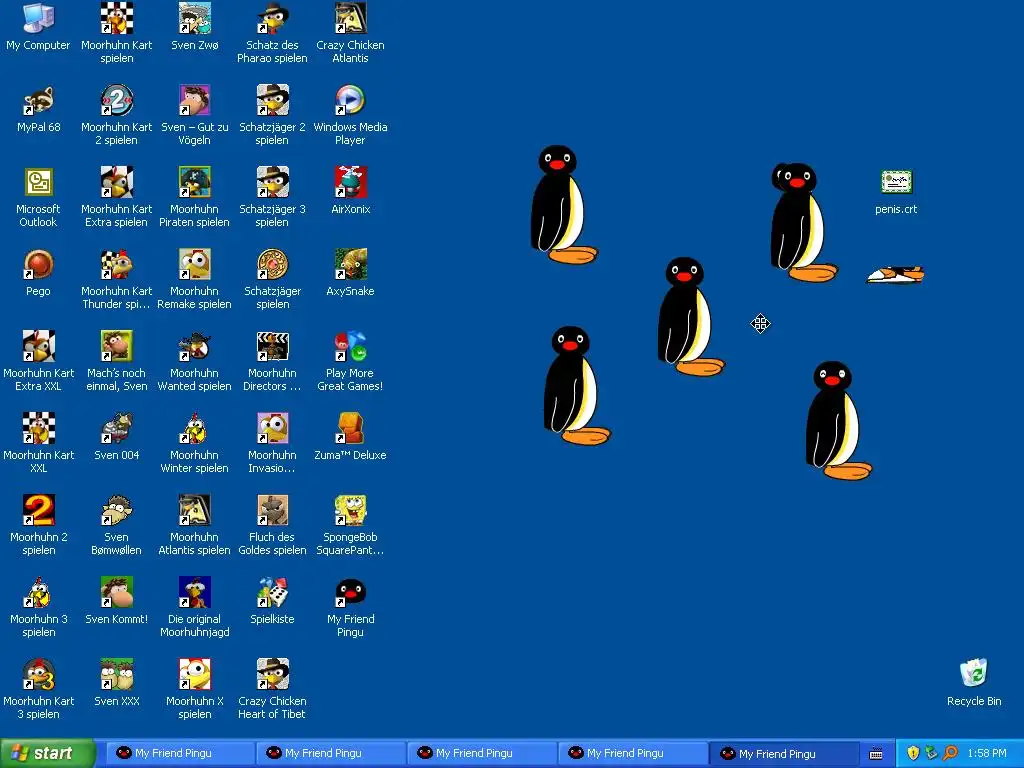
Task: Open the Windows start menu
Action: click(47, 754)
